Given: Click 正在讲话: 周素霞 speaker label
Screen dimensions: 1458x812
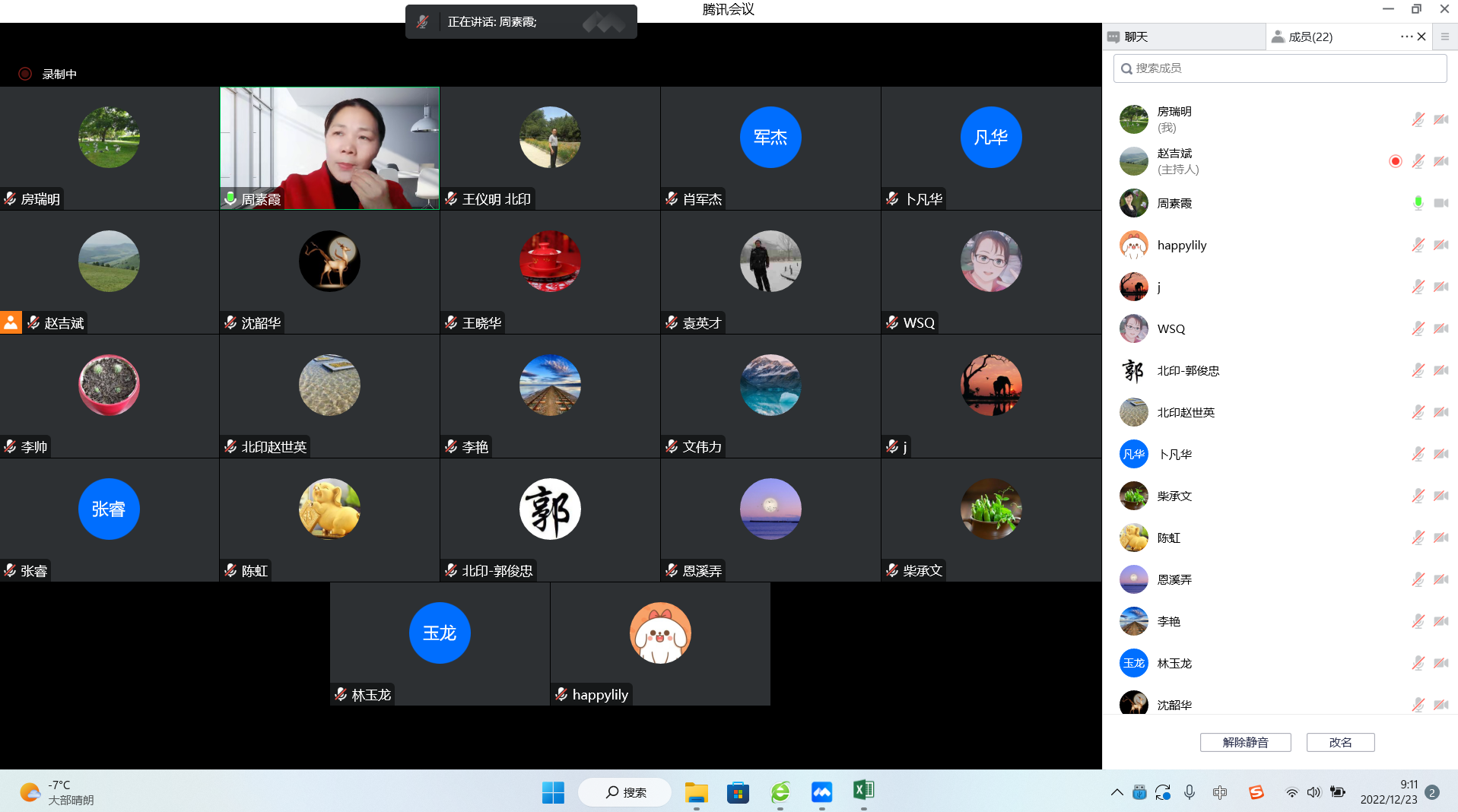Looking at the screenshot, I should (x=492, y=22).
